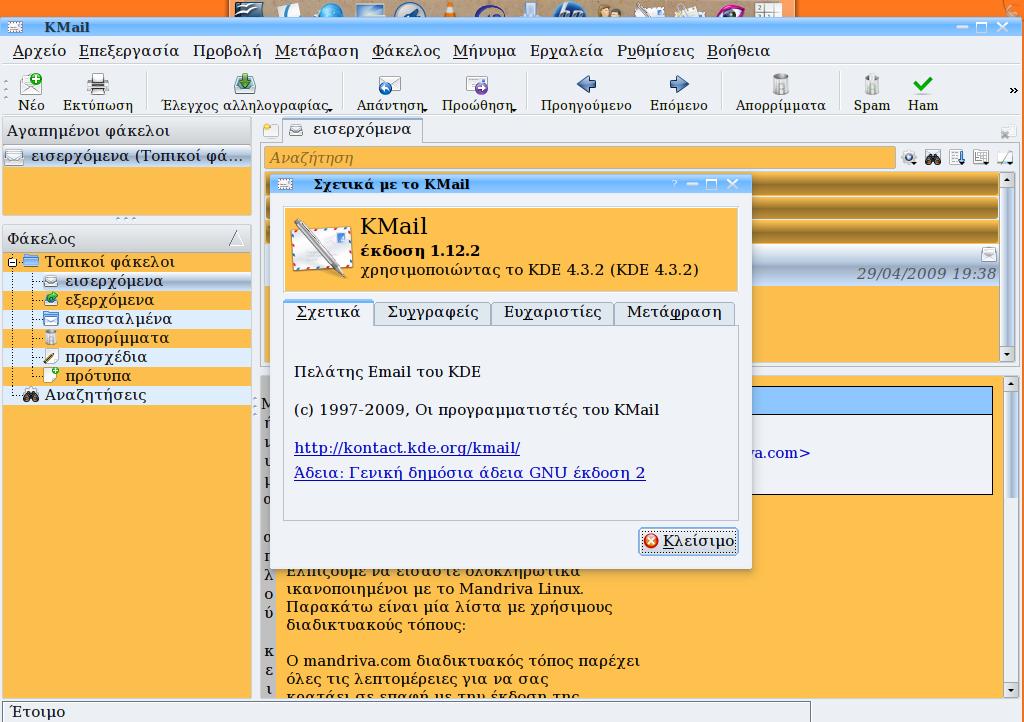Click the ? help button in dialog title bar
This screenshot has width=1024, height=722.
675,184
